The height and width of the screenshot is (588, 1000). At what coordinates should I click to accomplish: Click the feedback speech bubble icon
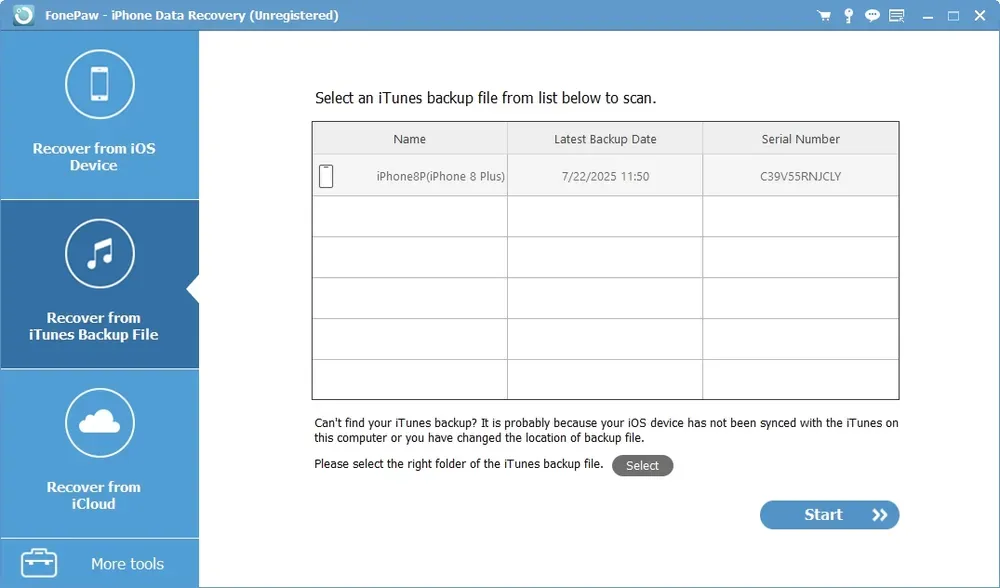(872, 16)
